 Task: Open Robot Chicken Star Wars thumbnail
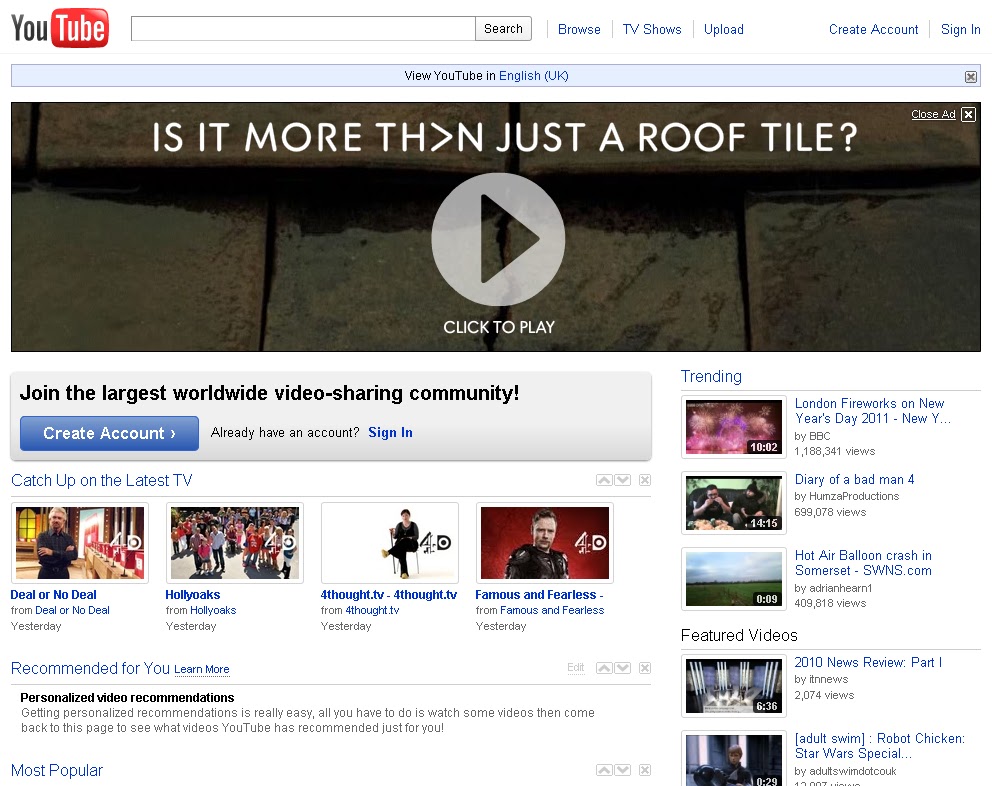pyautogui.click(x=734, y=758)
